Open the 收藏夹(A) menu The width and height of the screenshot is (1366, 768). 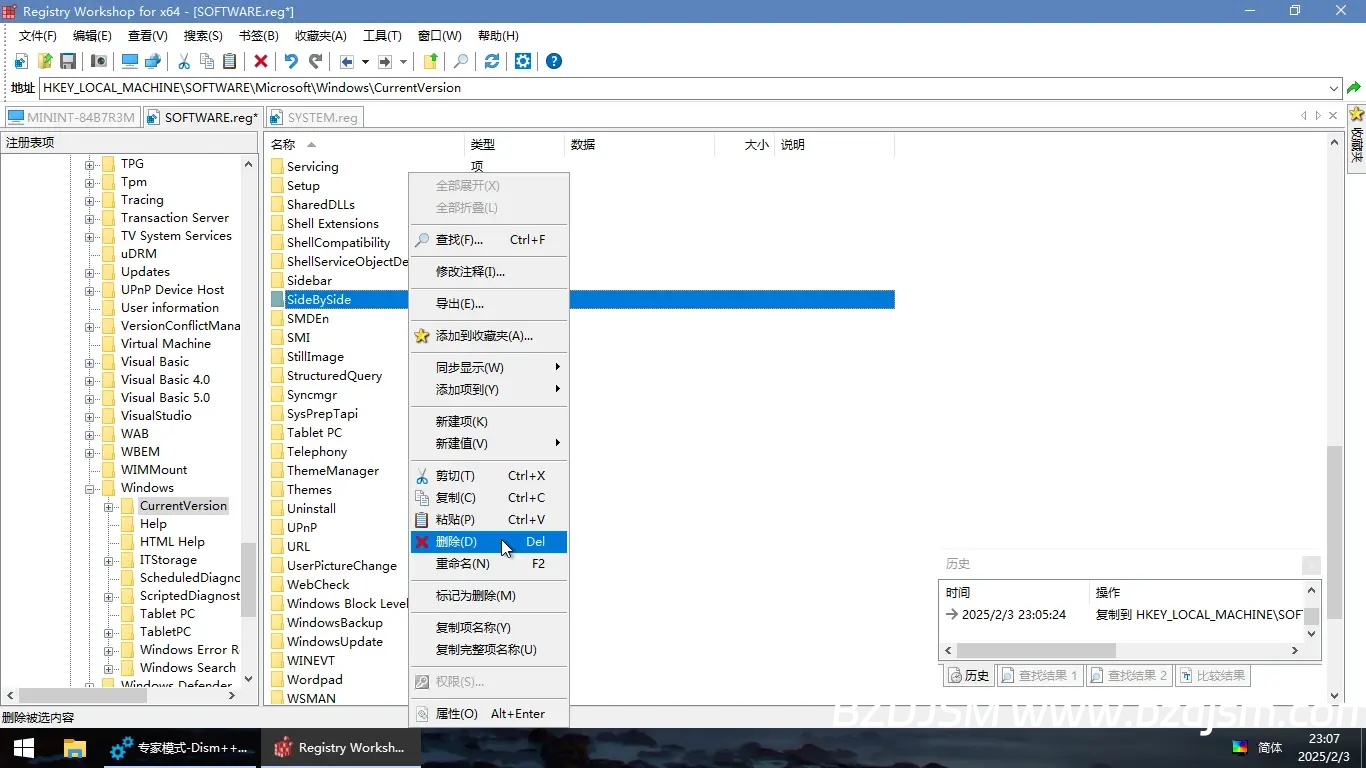321,36
